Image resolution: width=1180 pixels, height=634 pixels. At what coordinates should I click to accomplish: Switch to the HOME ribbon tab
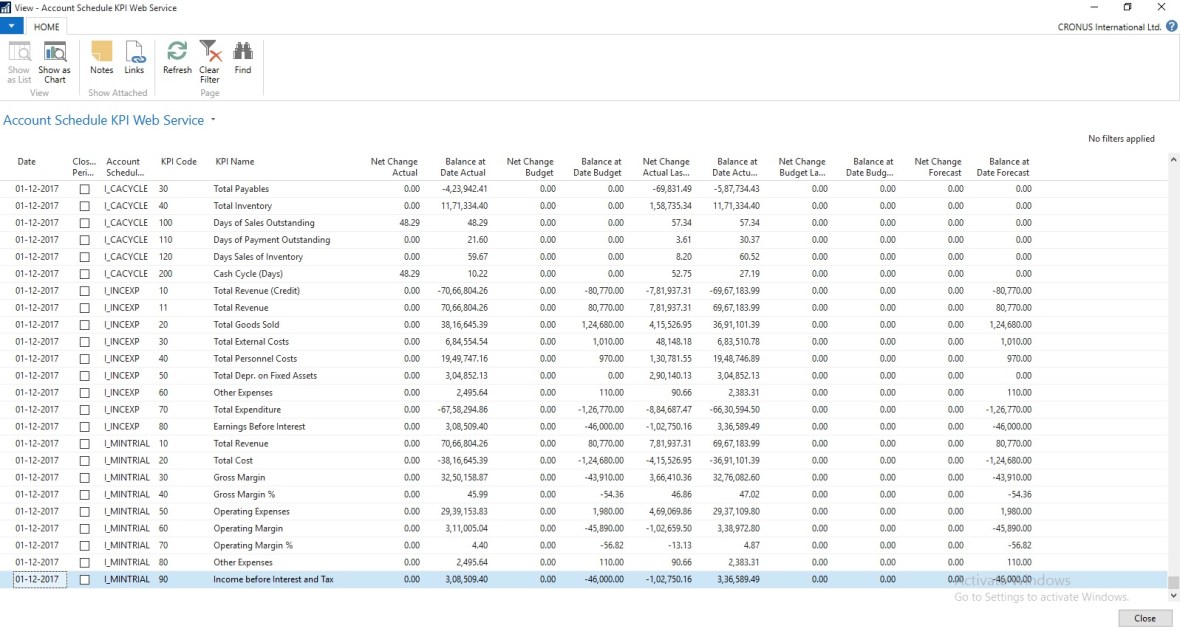[x=46, y=26]
